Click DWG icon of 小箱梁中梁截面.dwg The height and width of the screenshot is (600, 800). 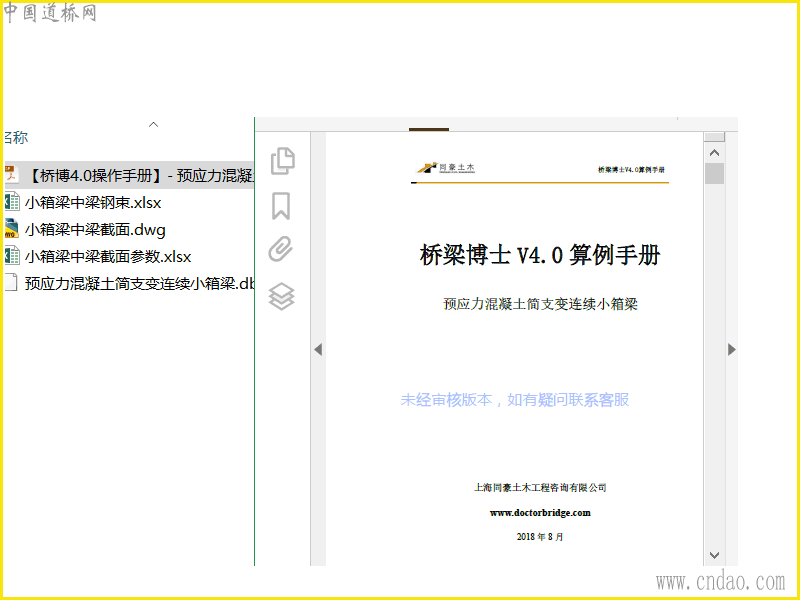[x=12, y=229]
